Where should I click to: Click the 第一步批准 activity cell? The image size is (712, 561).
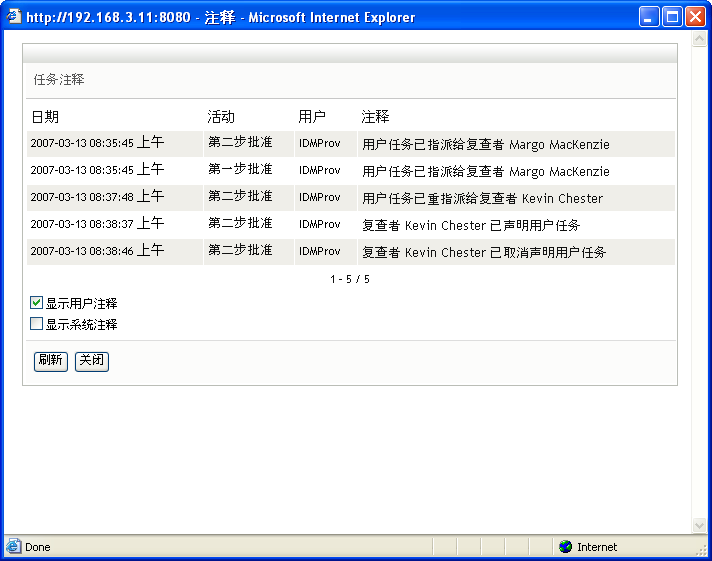240,169
